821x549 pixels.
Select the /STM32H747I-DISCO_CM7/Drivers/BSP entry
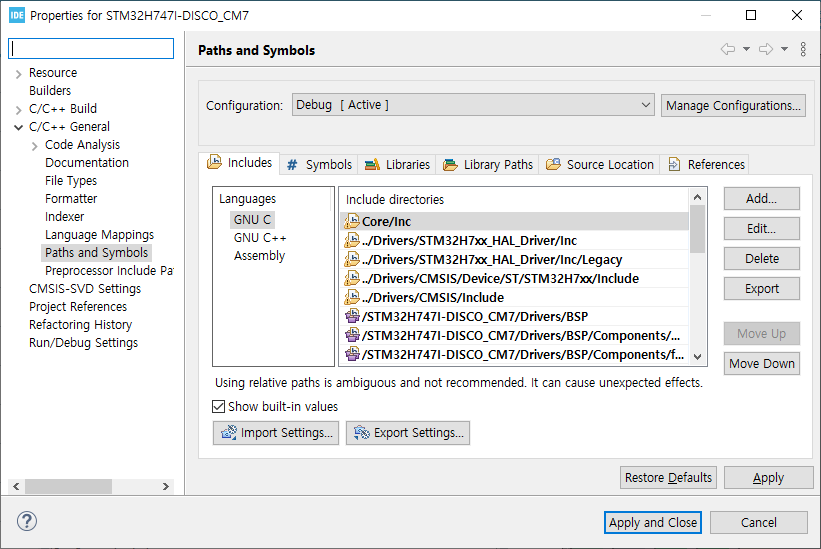click(x=515, y=316)
